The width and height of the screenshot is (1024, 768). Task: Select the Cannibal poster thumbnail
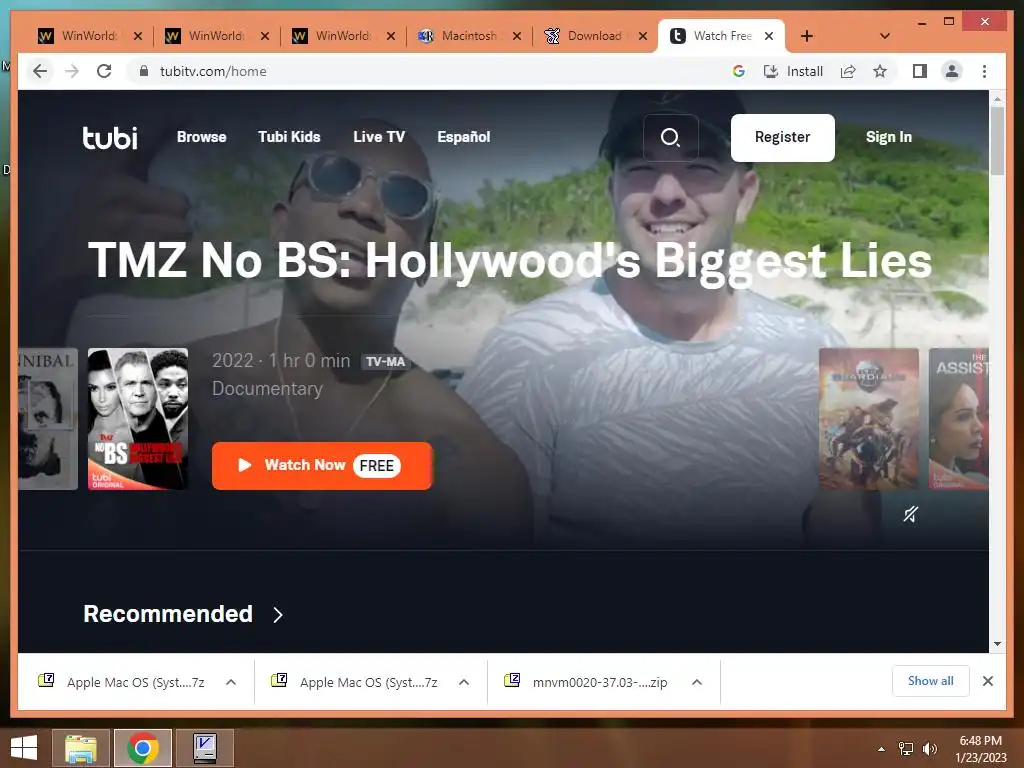pyautogui.click(x=48, y=419)
